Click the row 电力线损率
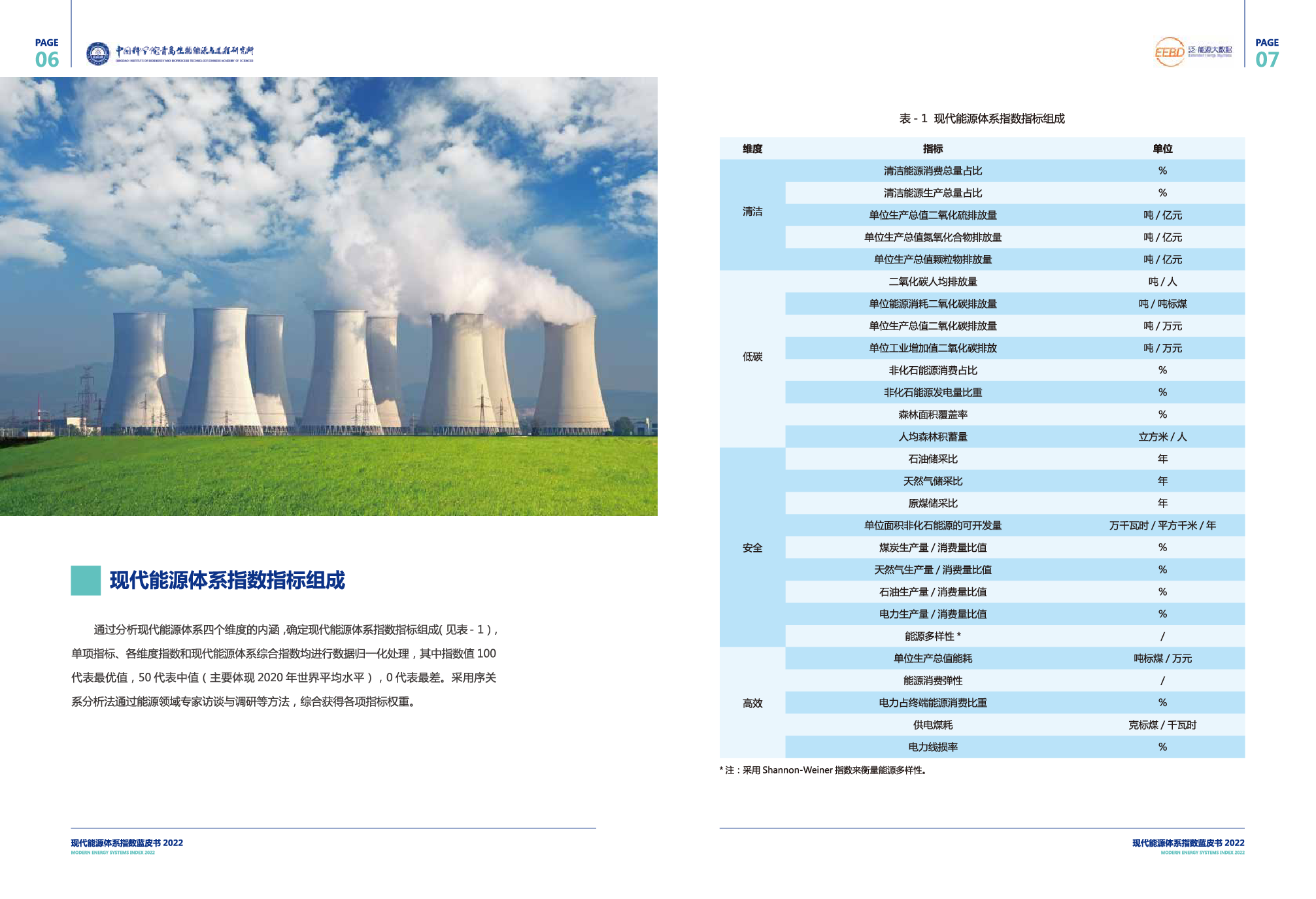The width and height of the screenshot is (1316, 899). point(1015,747)
